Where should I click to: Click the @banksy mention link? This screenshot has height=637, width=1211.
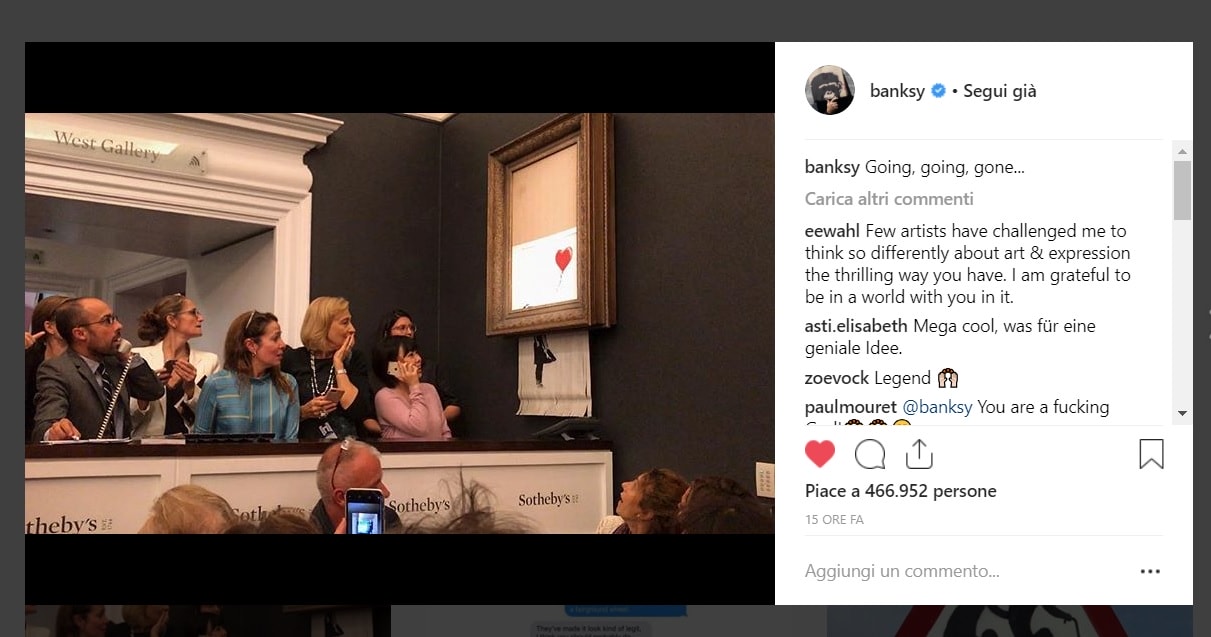(x=938, y=407)
